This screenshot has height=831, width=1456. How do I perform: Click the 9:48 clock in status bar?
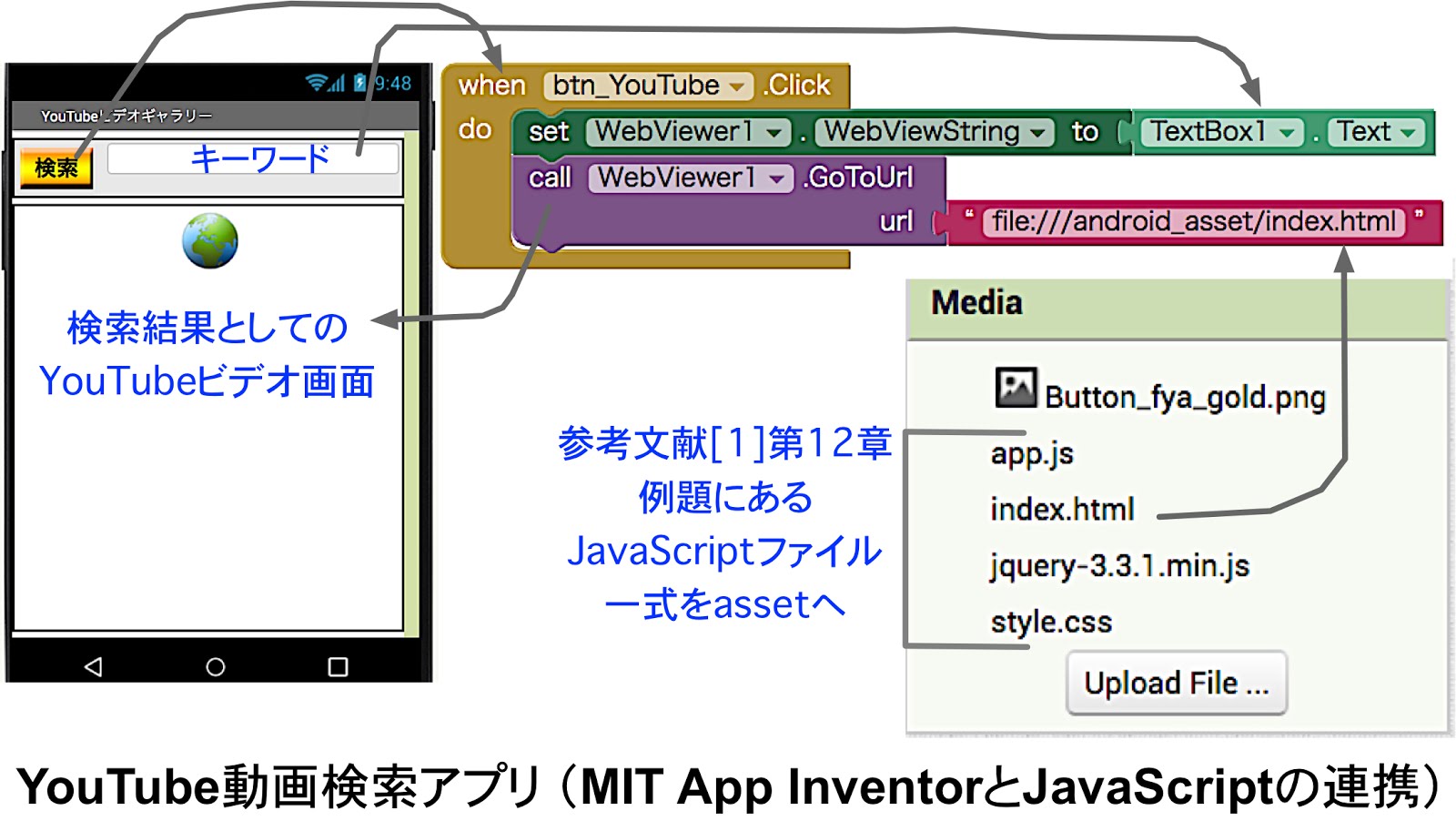tap(393, 84)
